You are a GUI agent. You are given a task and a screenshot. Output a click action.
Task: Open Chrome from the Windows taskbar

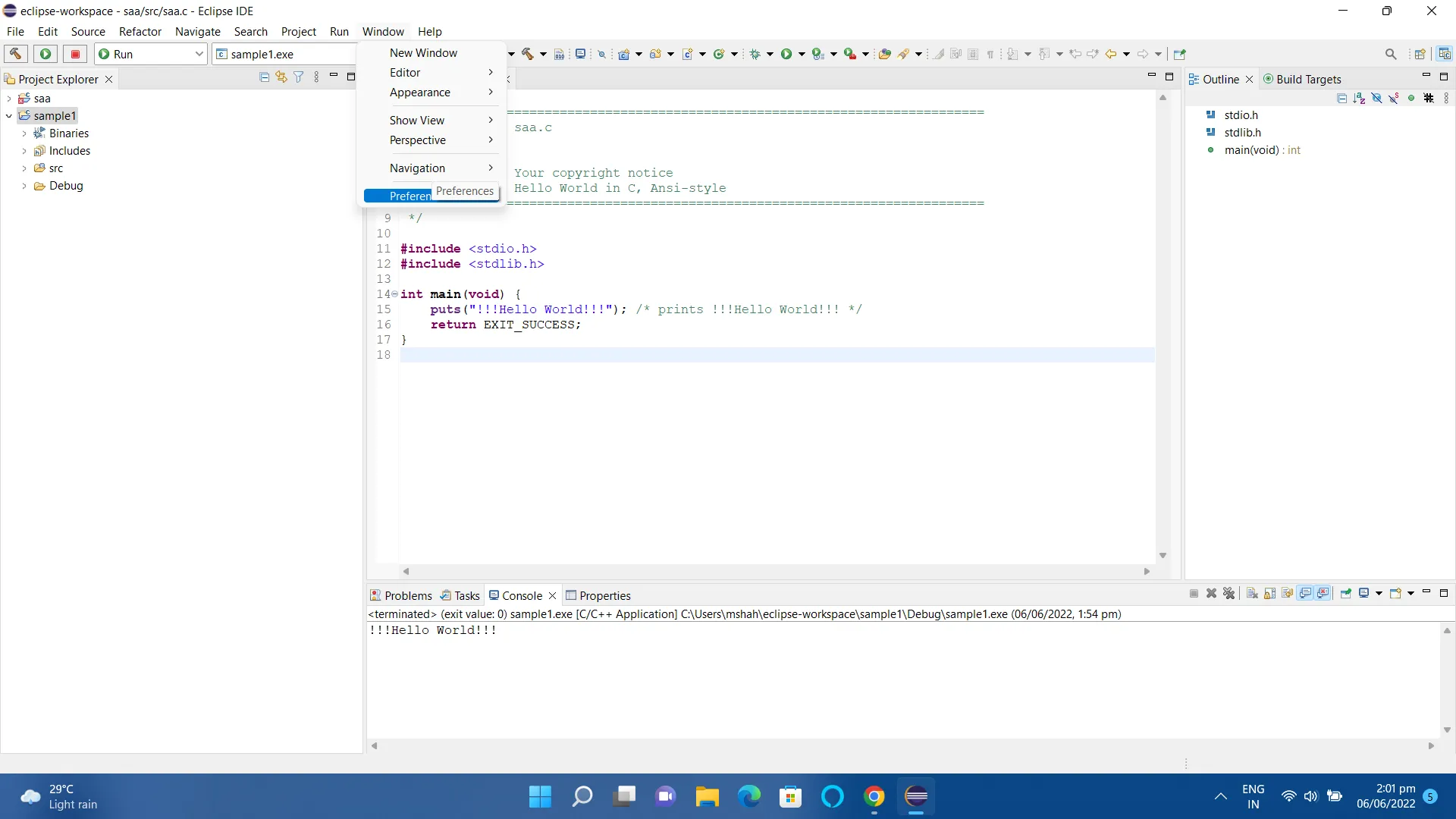pyautogui.click(x=874, y=796)
